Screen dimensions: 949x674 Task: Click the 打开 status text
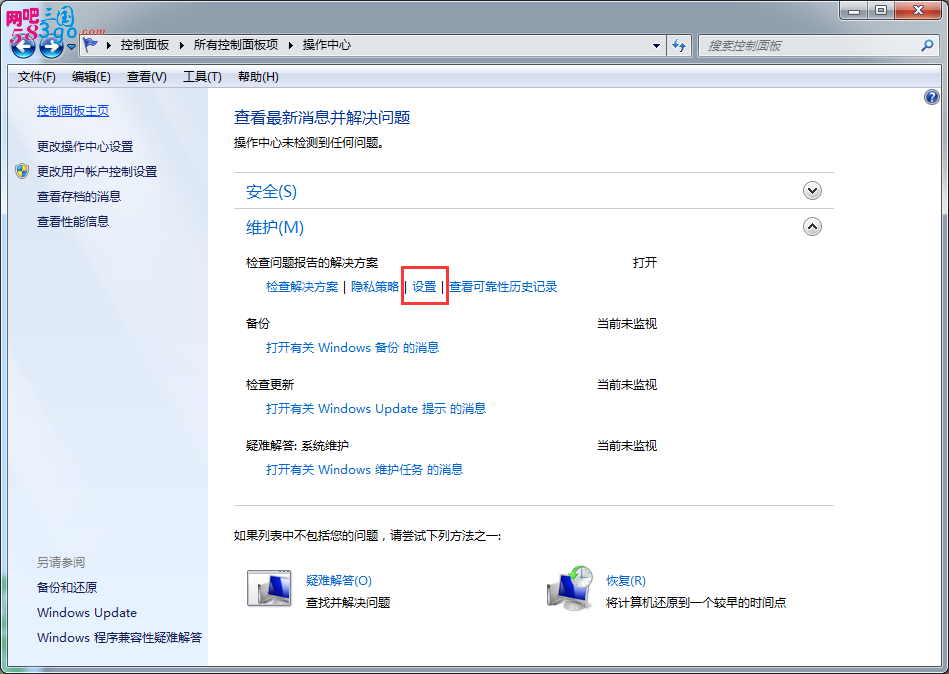(645, 263)
